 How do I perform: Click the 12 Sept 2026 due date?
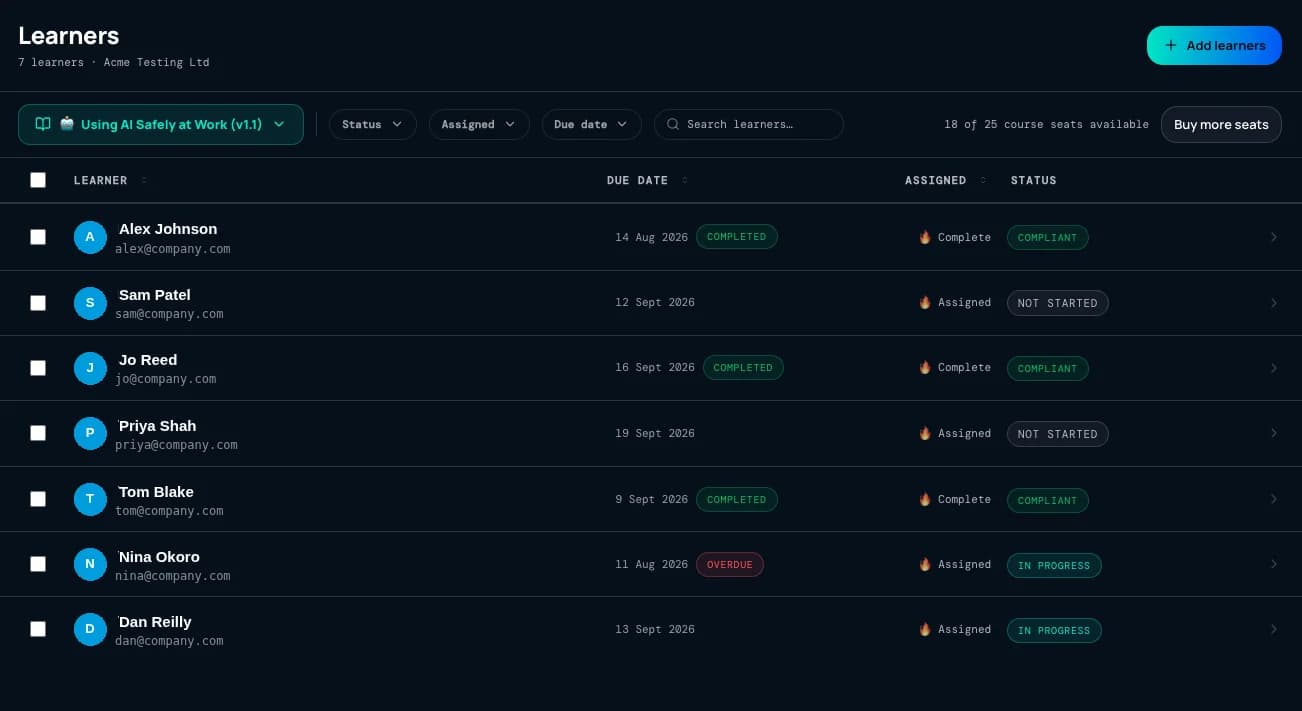(655, 302)
